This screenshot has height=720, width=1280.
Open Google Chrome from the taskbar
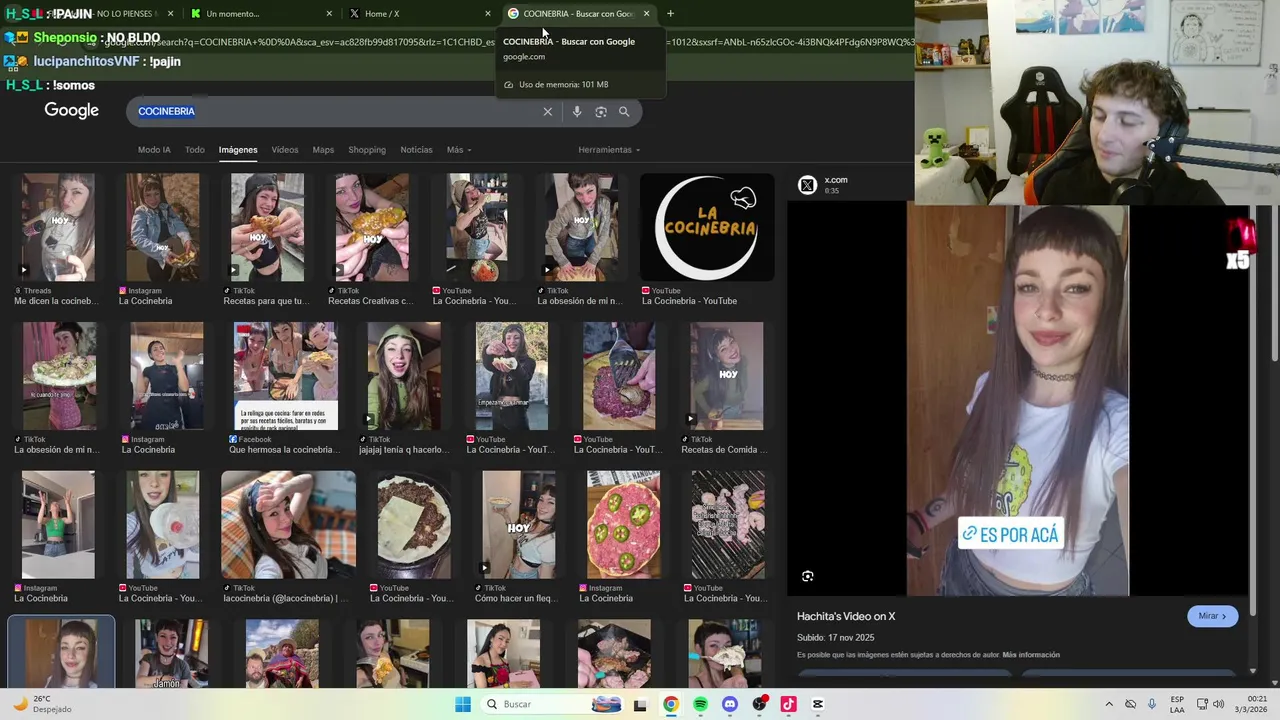(x=671, y=704)
